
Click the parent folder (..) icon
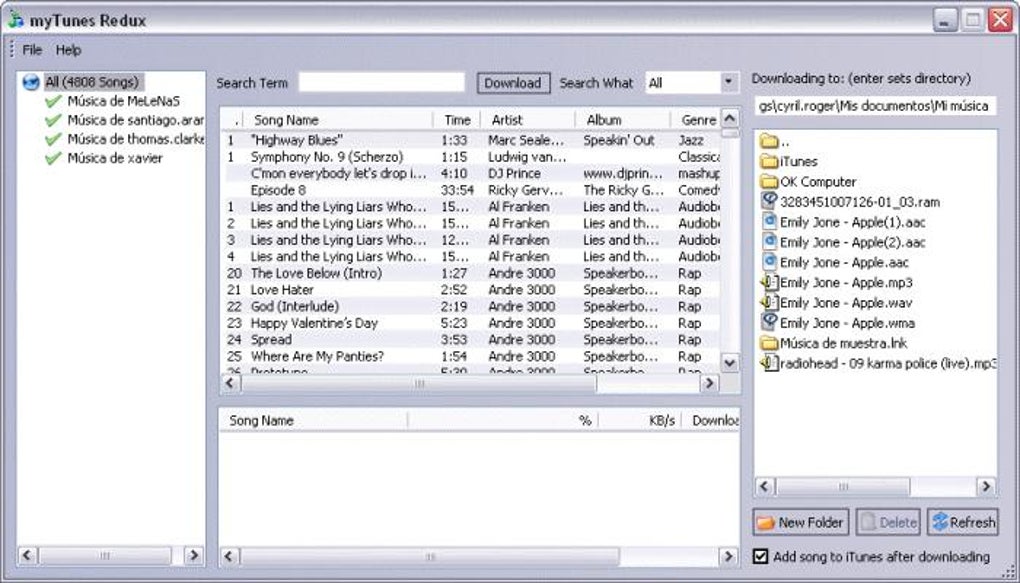pyautogui.click(x=770, y=141)
